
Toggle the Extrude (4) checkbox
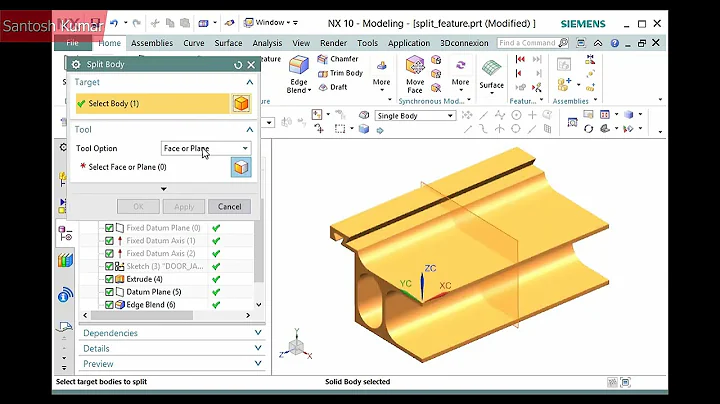[x=109, y=279]
